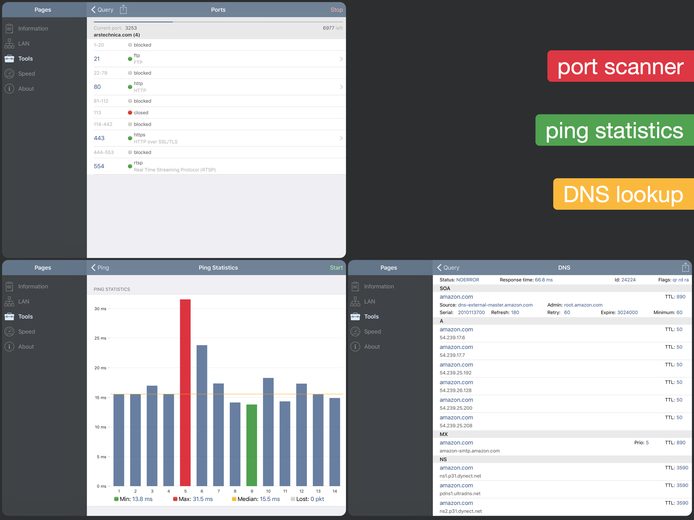Click yellow Median 15.5 ms legend entry
The image size is (694, 520).
(256, 499)
